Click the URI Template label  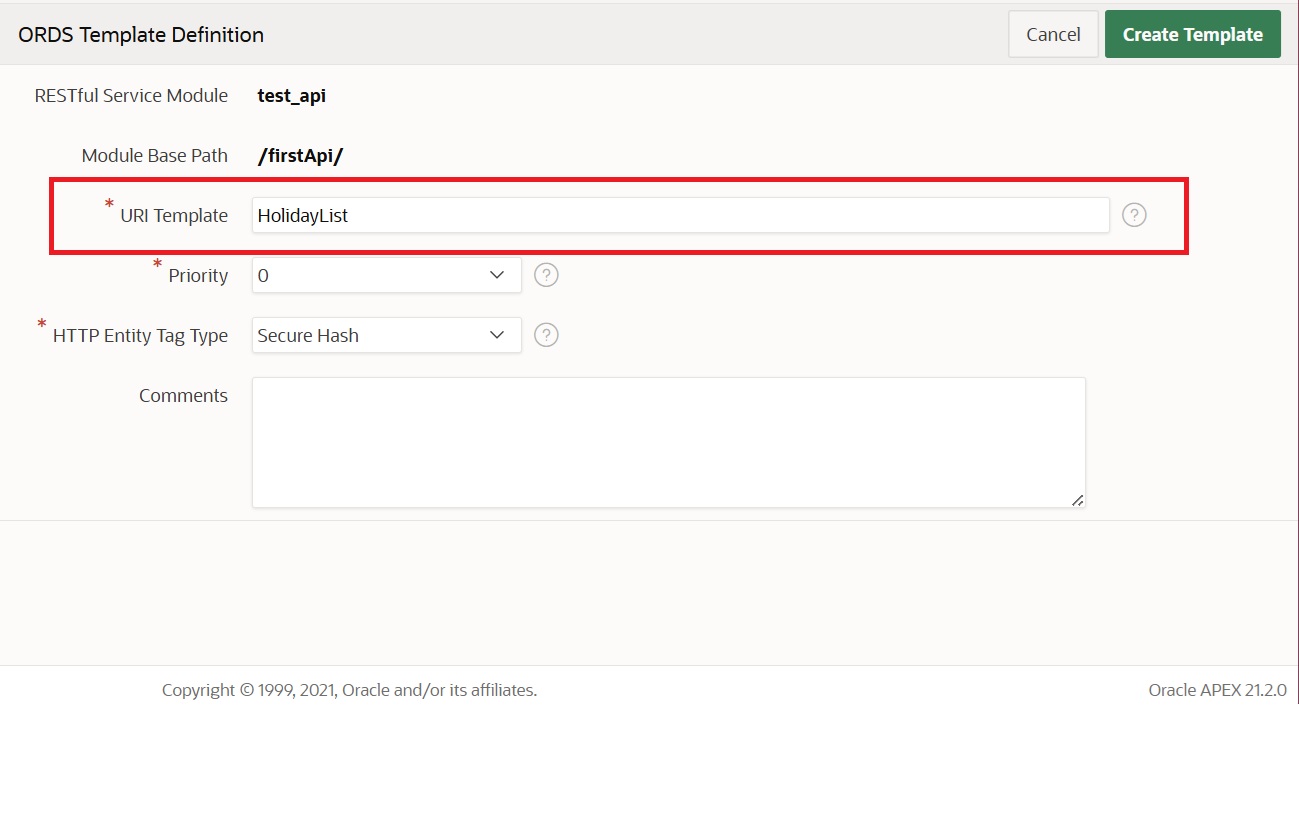(174, 215)
